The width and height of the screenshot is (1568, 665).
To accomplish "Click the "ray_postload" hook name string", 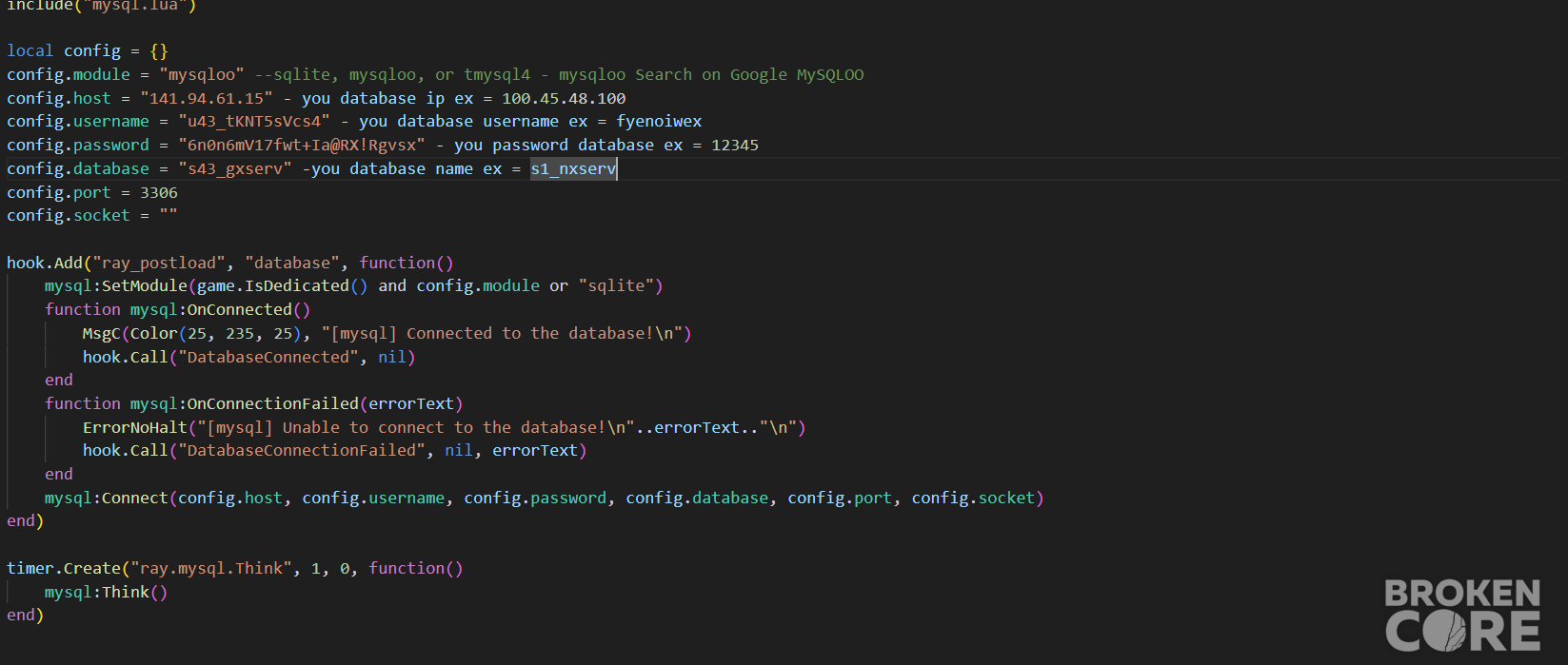I will click(159, 263).
